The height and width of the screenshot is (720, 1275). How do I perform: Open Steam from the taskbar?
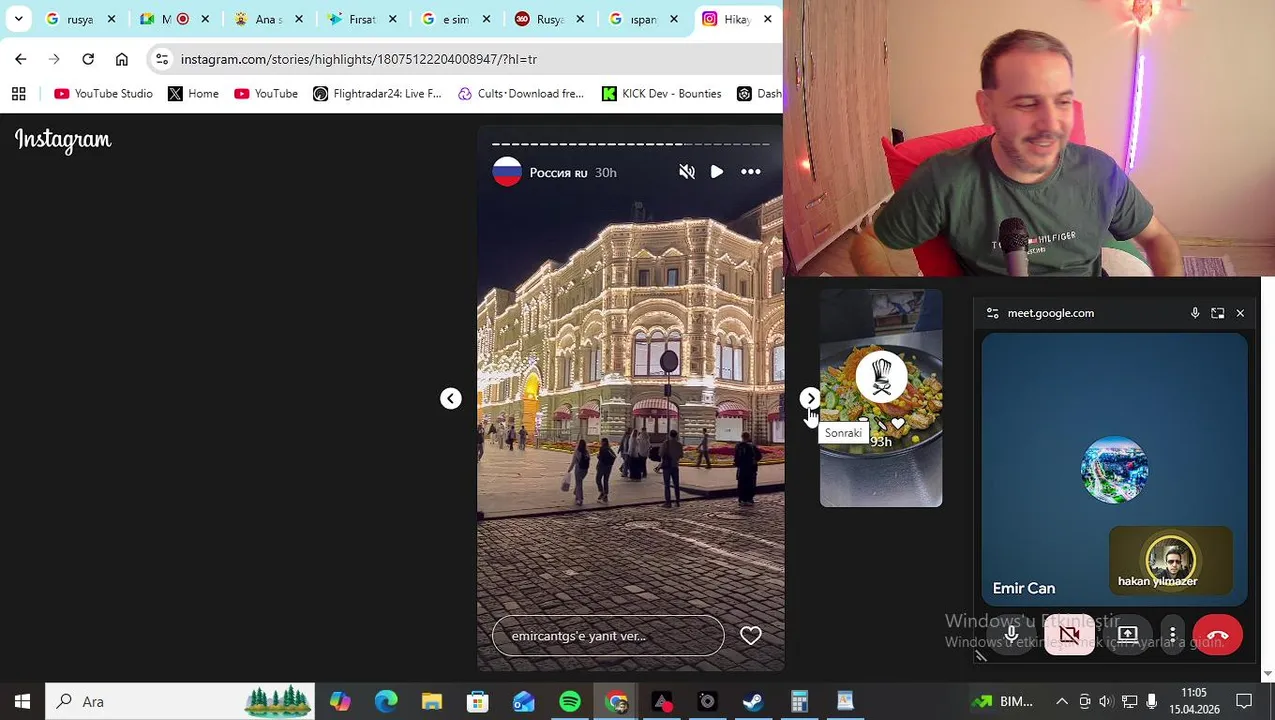pos(754,701)
